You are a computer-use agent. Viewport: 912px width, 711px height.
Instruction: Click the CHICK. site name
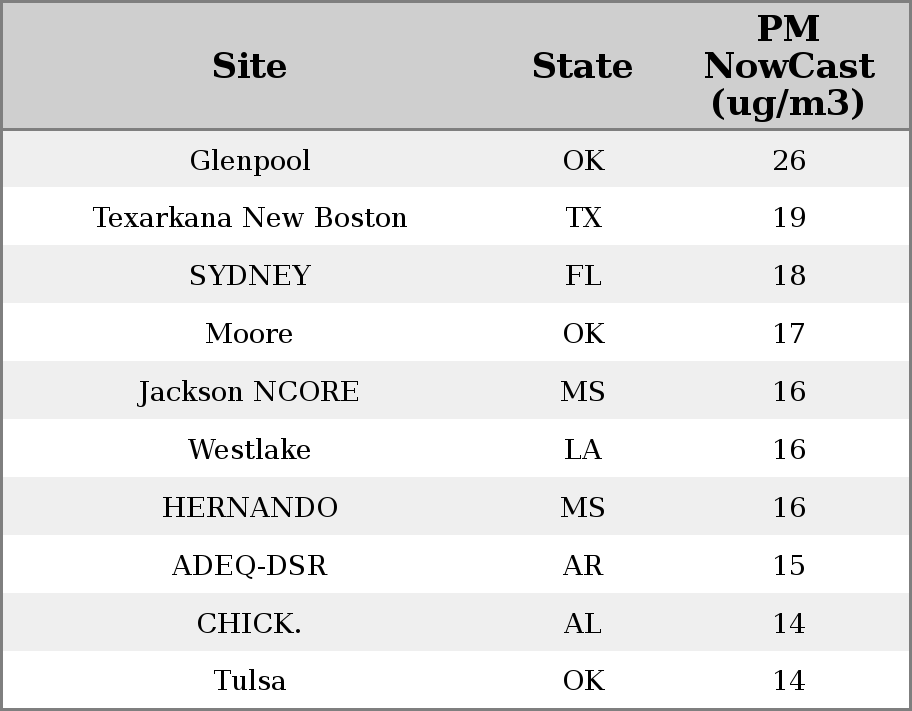point(250,624)
